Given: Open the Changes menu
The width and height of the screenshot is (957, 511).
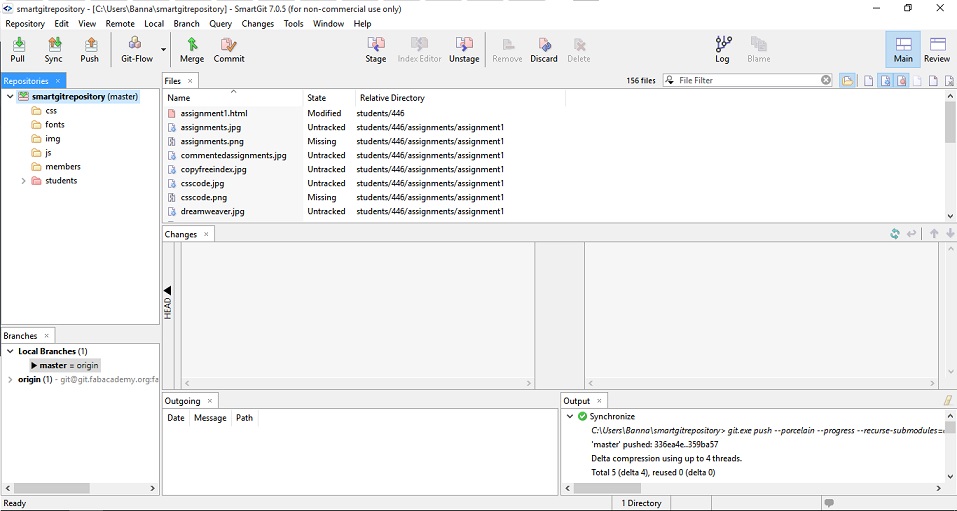Looking at the screenshot, I should (258, 24).
